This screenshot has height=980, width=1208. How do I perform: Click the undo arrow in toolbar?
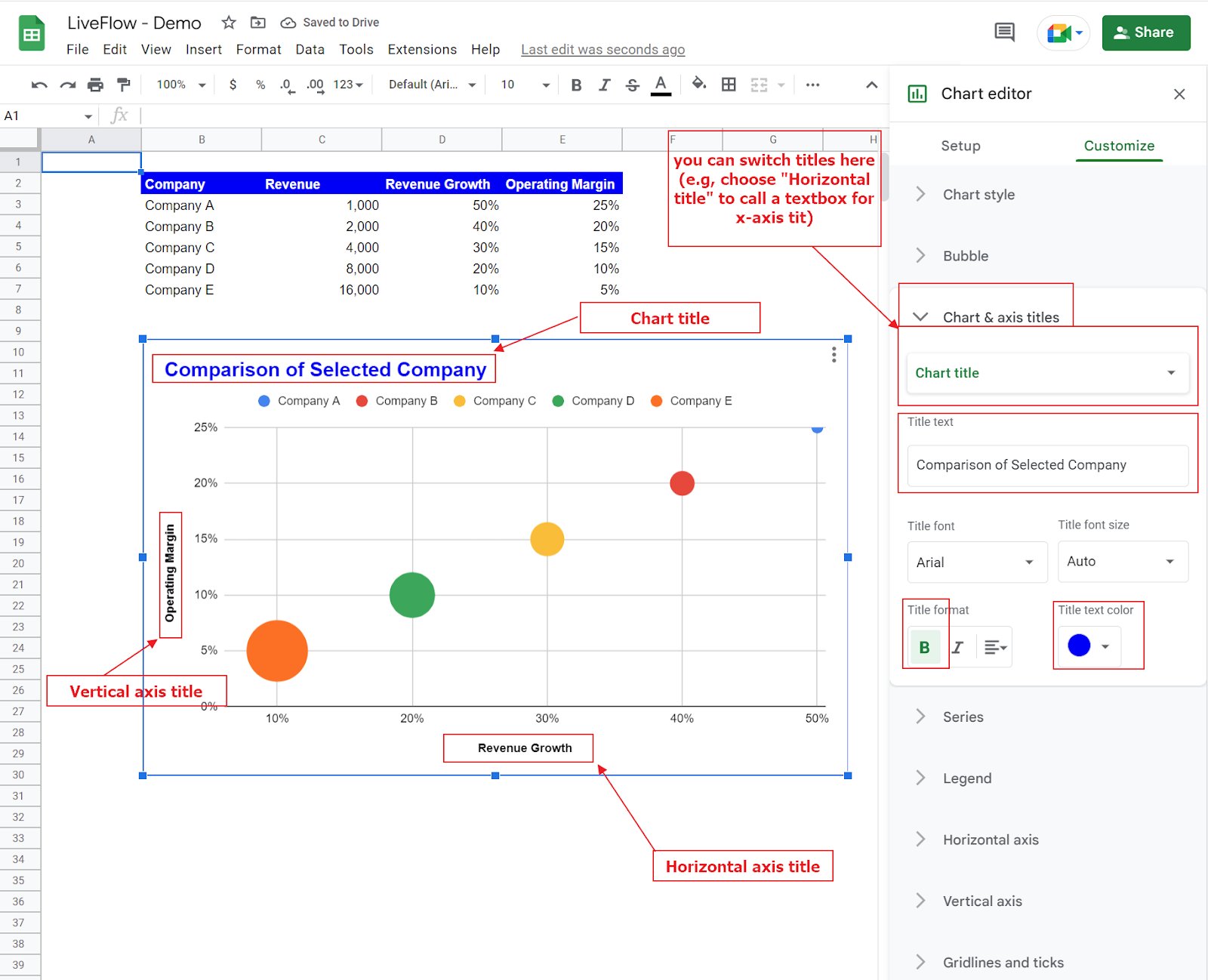[39, 85]
